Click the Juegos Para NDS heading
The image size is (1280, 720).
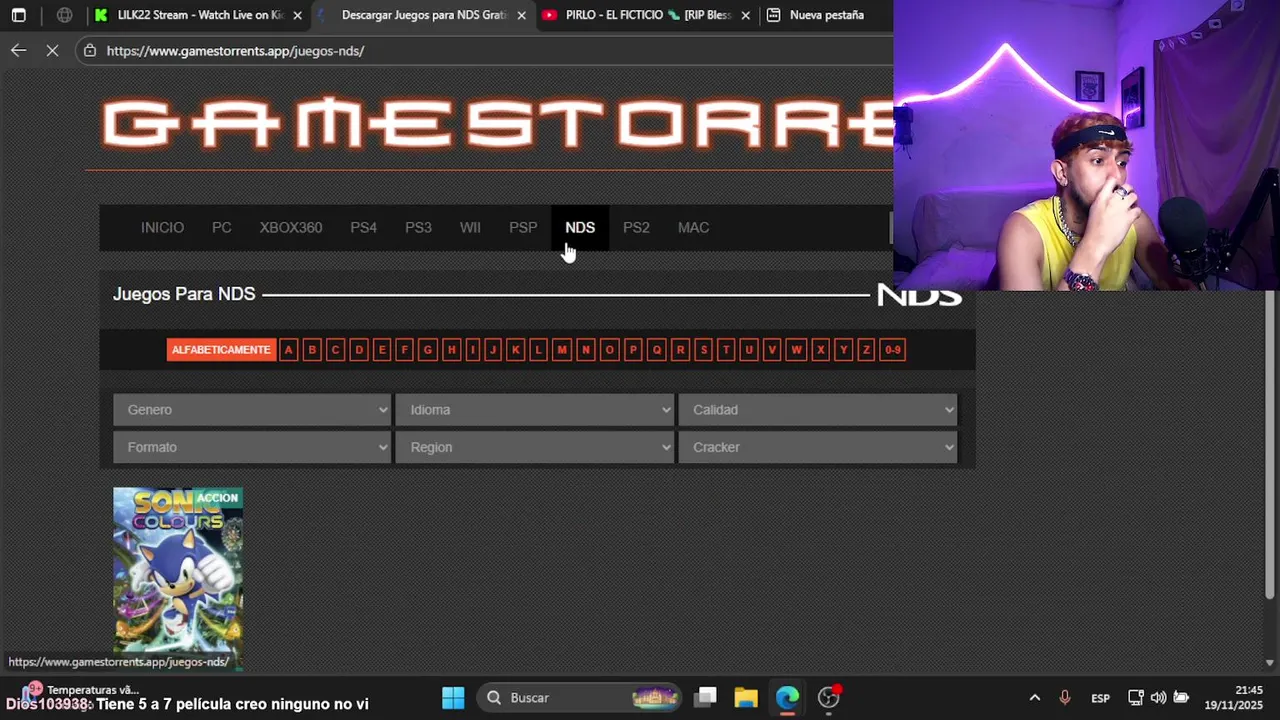pos(184,294)
